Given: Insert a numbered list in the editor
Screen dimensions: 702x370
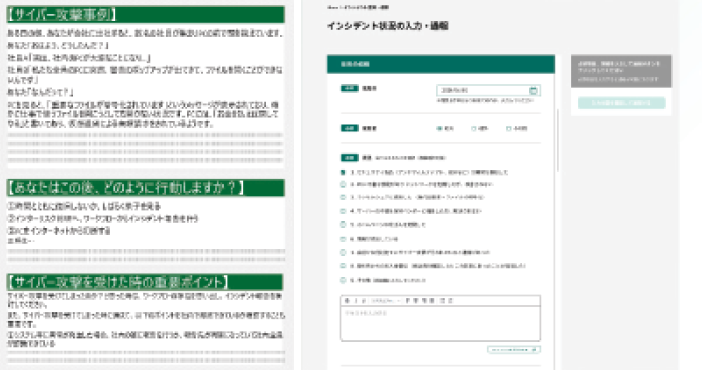Looking at the screenshot, I should 450,301.
